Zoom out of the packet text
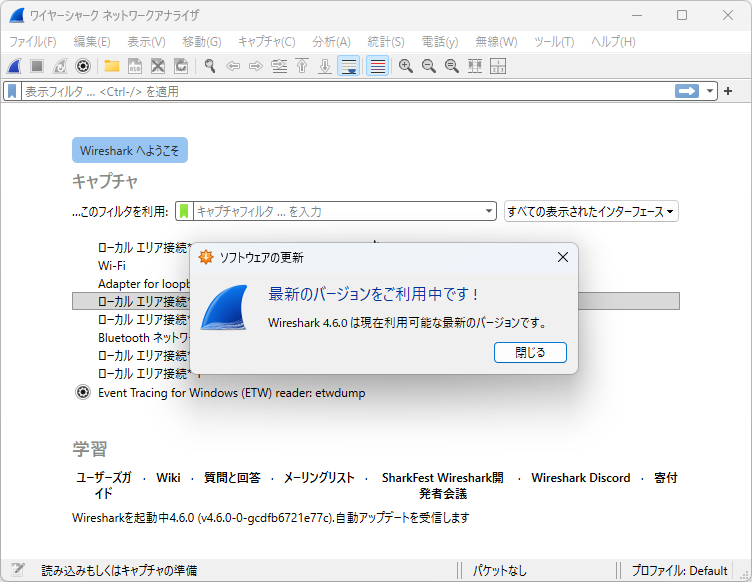The width and height of the screenshot is (752, 582). tap(429, 66)
